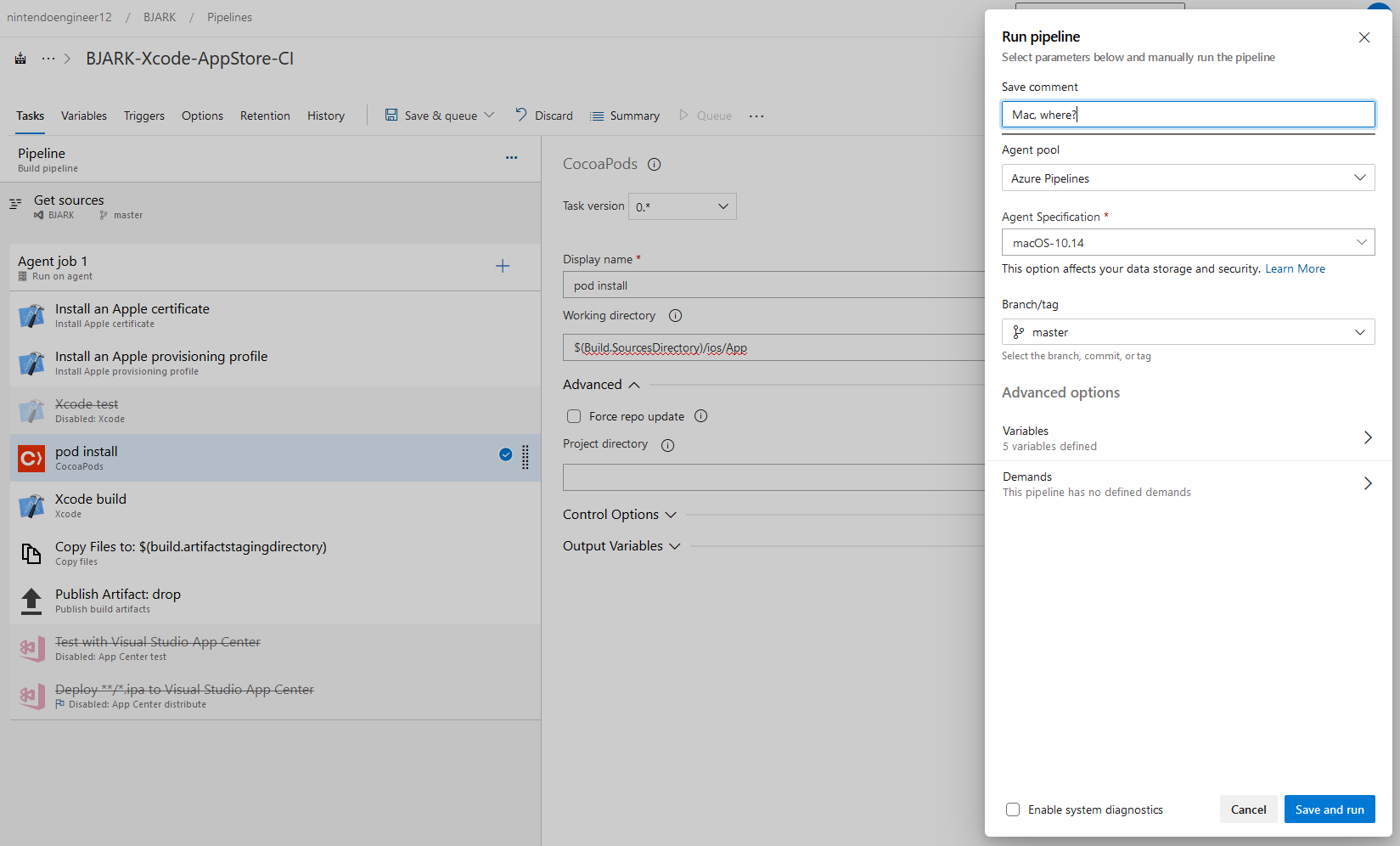Screen dimensions: 1400x846
Task: Go to nintendoengineer12 breadcrumb link
Action: (59, 17)
